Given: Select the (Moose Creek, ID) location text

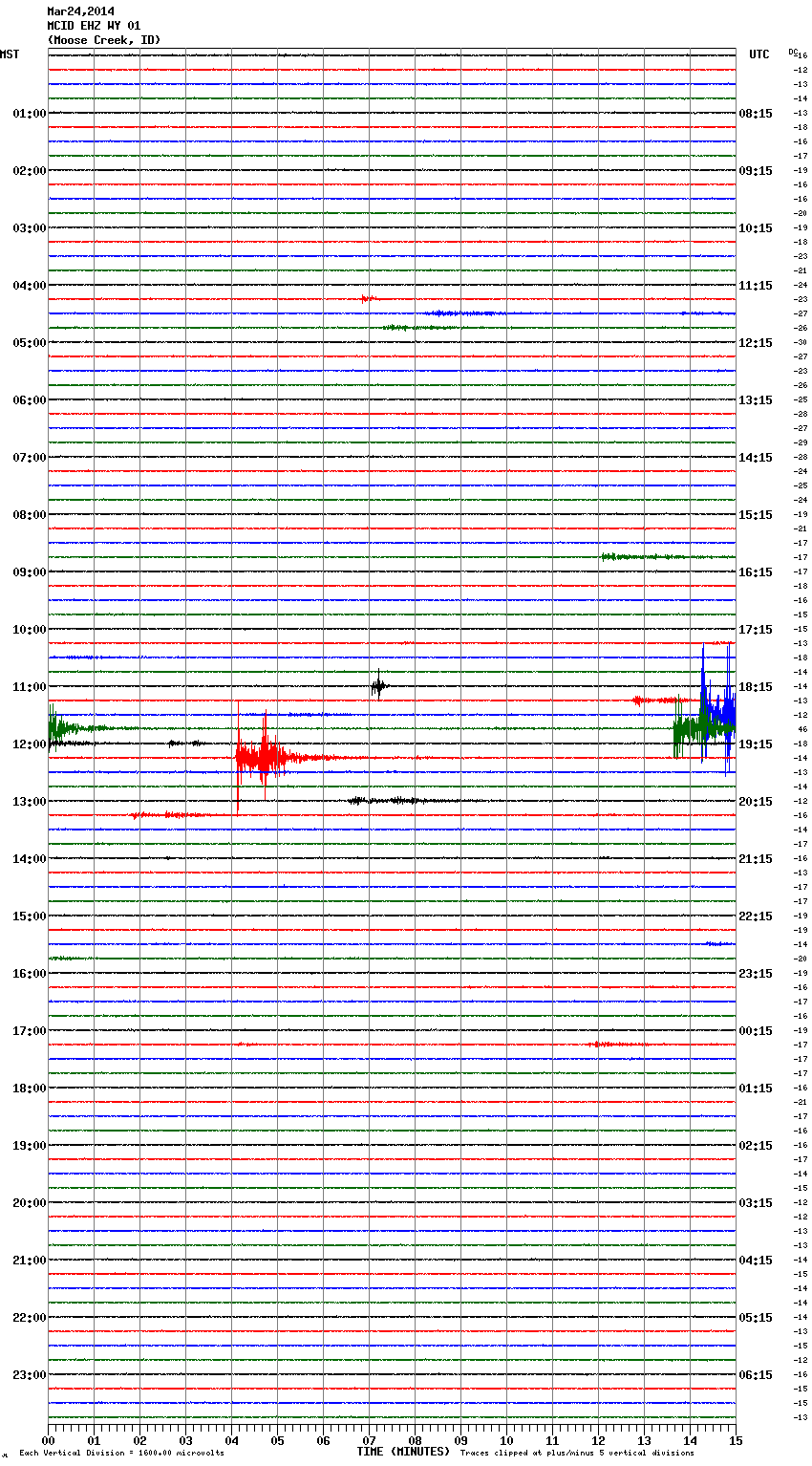Looking at the screenshot, I should (103, 40).
